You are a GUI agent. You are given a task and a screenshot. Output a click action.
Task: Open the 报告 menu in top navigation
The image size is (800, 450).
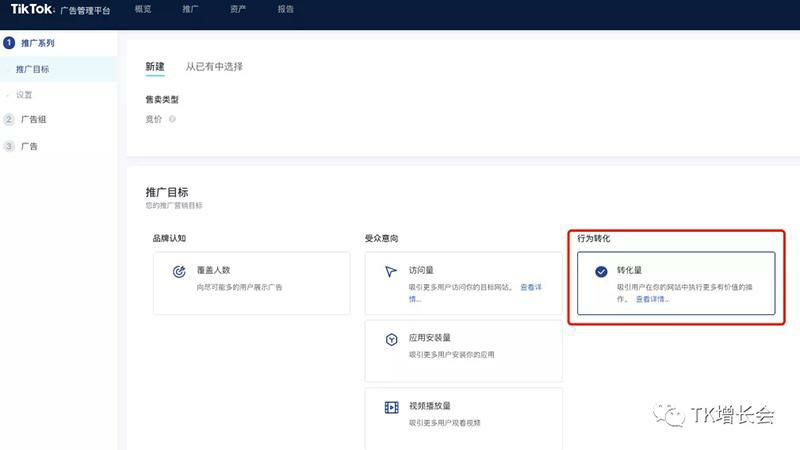(286, 10)
